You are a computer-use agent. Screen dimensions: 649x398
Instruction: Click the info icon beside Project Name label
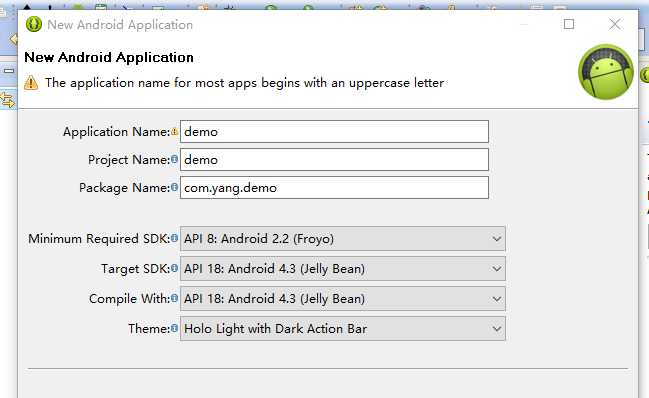tap(174, 159)
